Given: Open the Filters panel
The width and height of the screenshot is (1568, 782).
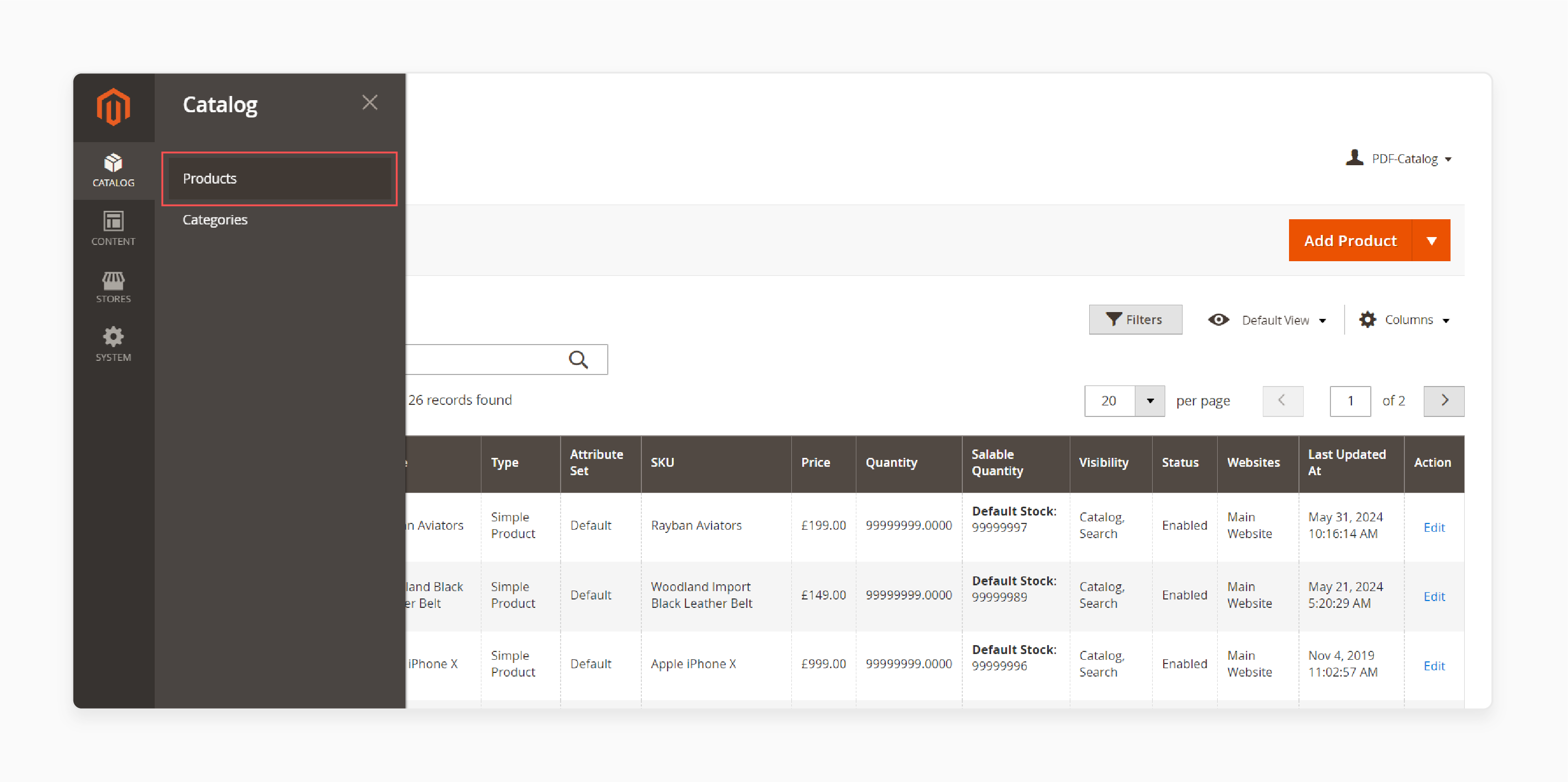Looking at the screenshot, I should tap(1135, 319).
